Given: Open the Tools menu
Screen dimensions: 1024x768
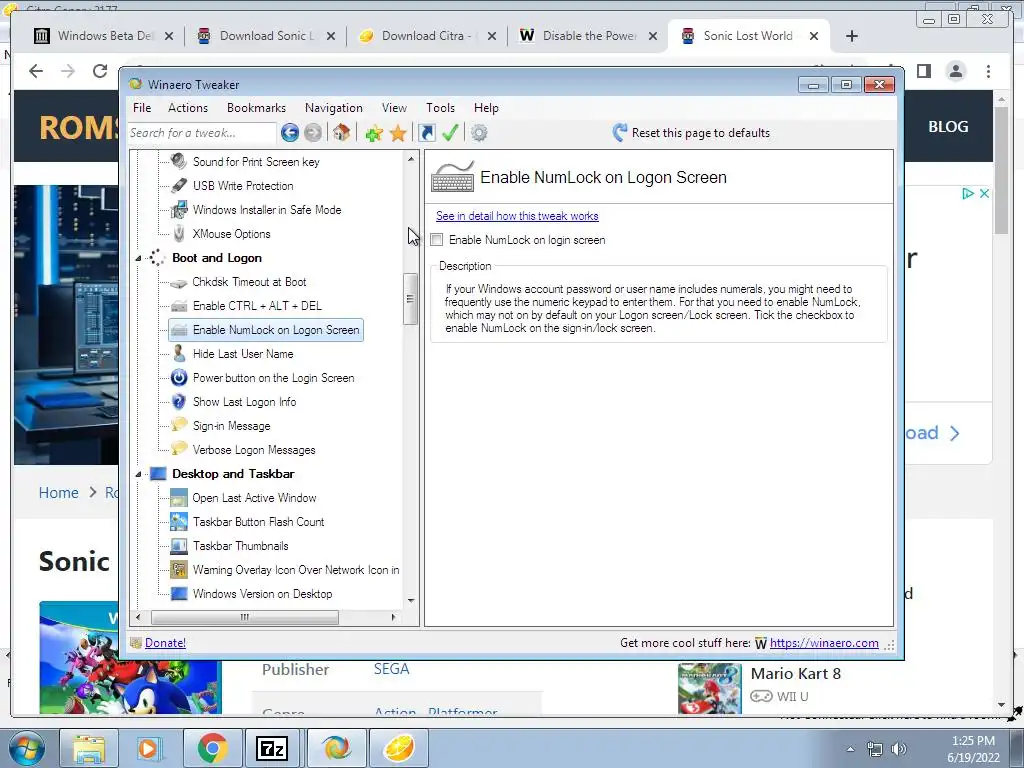Looking at the screenshot, I should pyautogui.click(x=440, y=108).
